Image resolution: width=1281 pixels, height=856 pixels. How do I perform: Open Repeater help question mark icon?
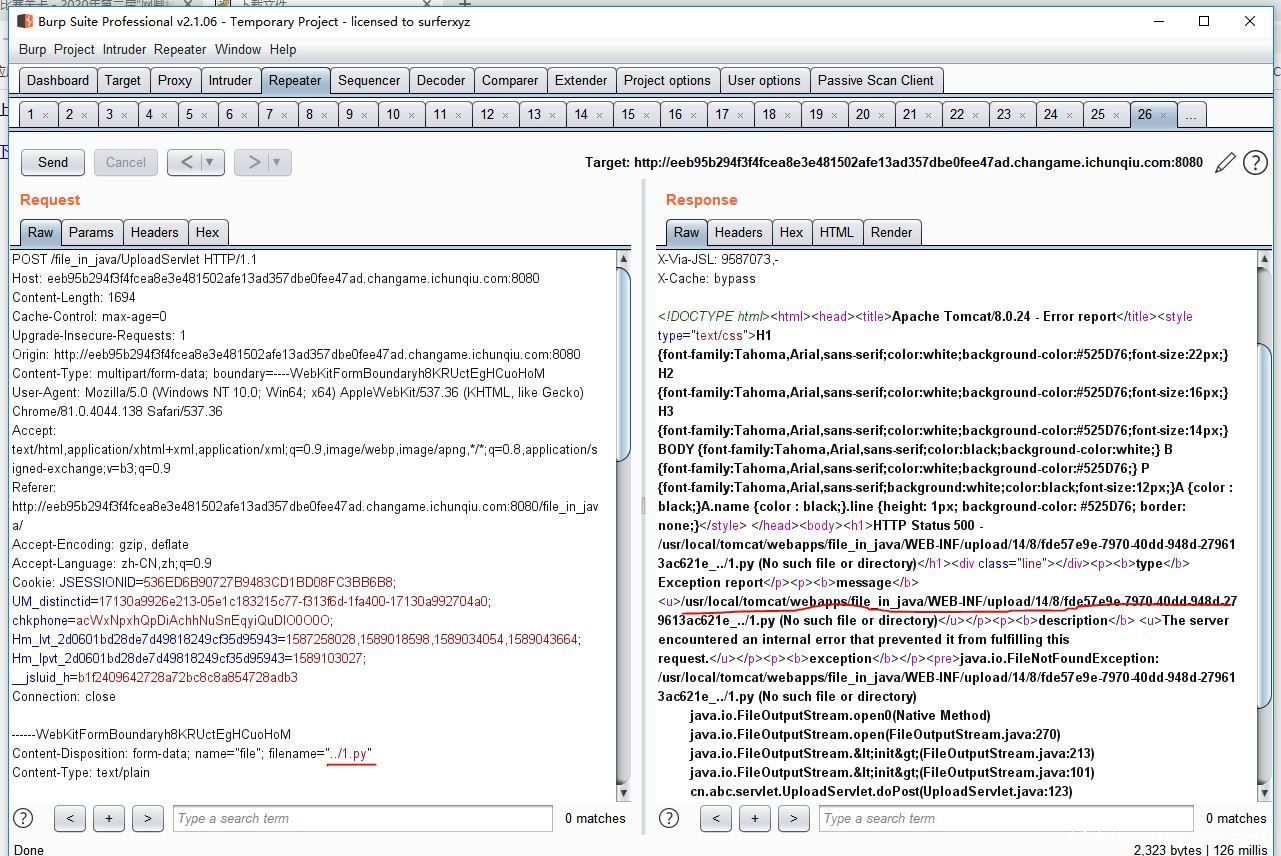pyautogui.click(x=1255, y=163)
